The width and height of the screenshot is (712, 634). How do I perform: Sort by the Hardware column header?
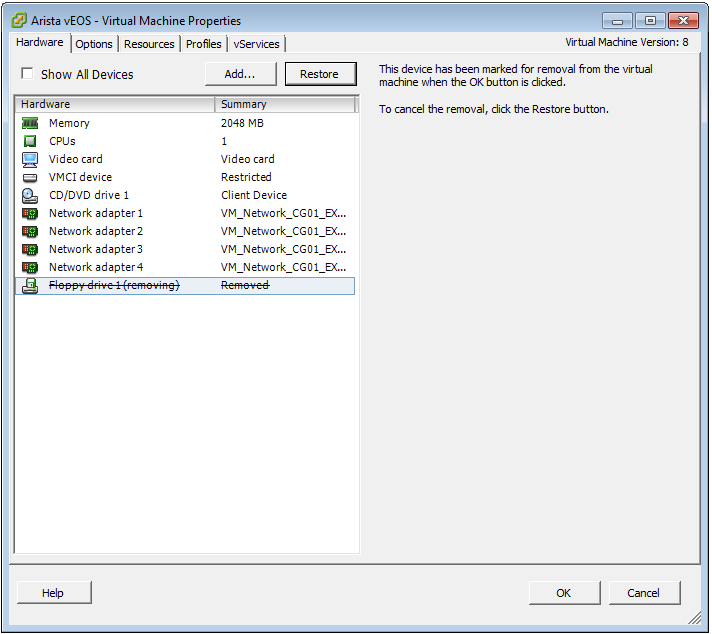(115, 104)
